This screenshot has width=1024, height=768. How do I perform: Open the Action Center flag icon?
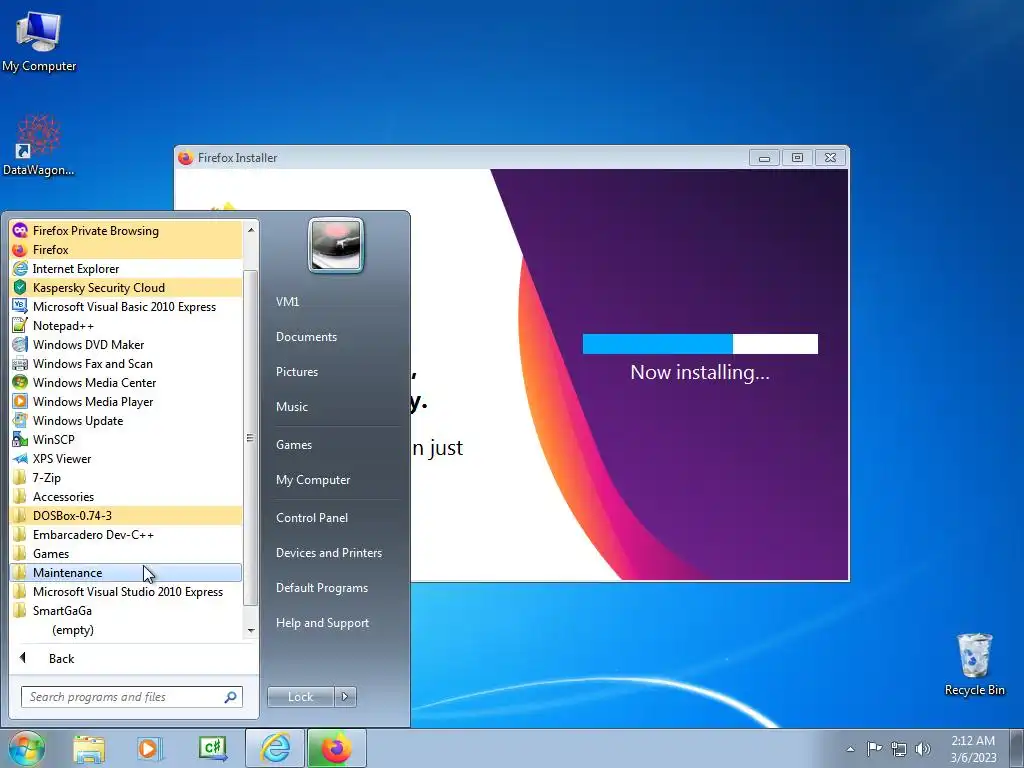(x=874, y=748)
